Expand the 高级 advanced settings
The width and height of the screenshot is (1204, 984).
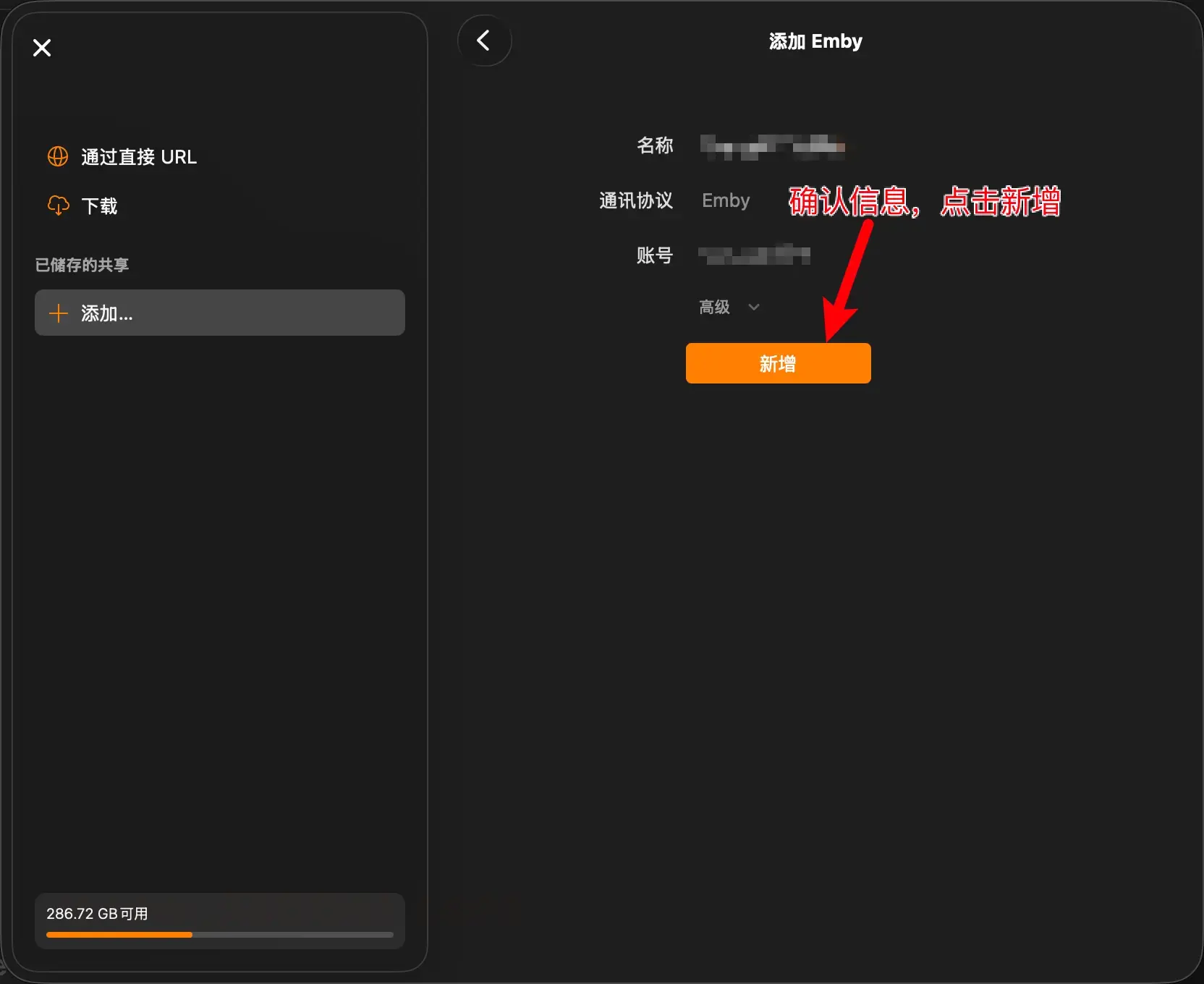(714, 307)
